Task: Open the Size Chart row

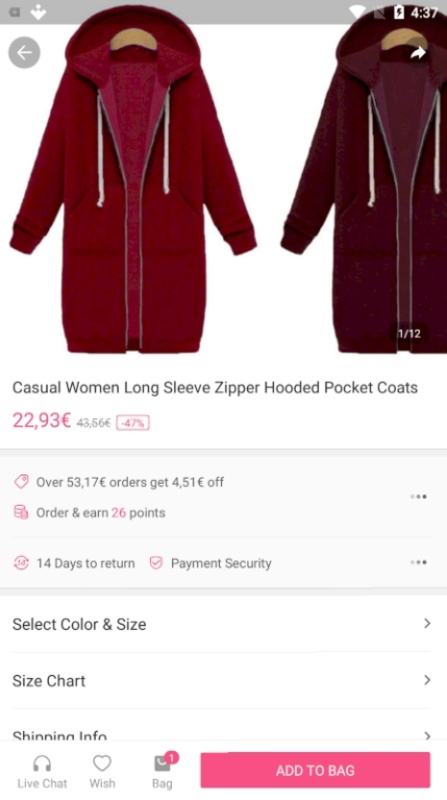Action: click(x=221, y=681)
